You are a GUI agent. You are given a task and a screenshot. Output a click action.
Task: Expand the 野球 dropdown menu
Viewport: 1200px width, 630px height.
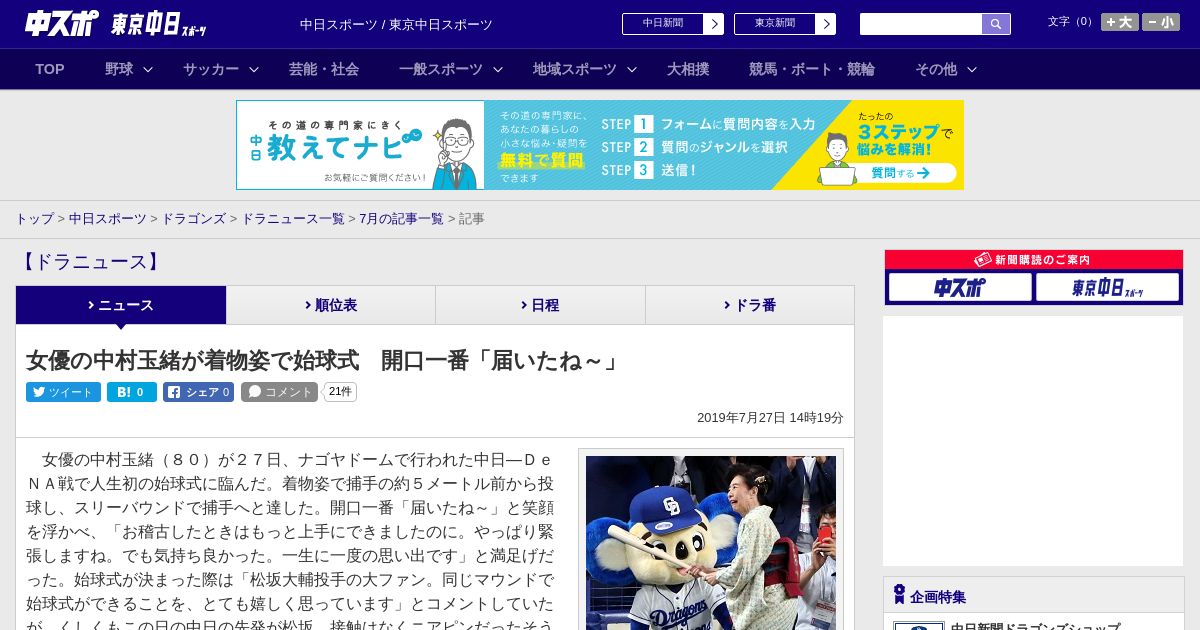click(x=129, y=69)
